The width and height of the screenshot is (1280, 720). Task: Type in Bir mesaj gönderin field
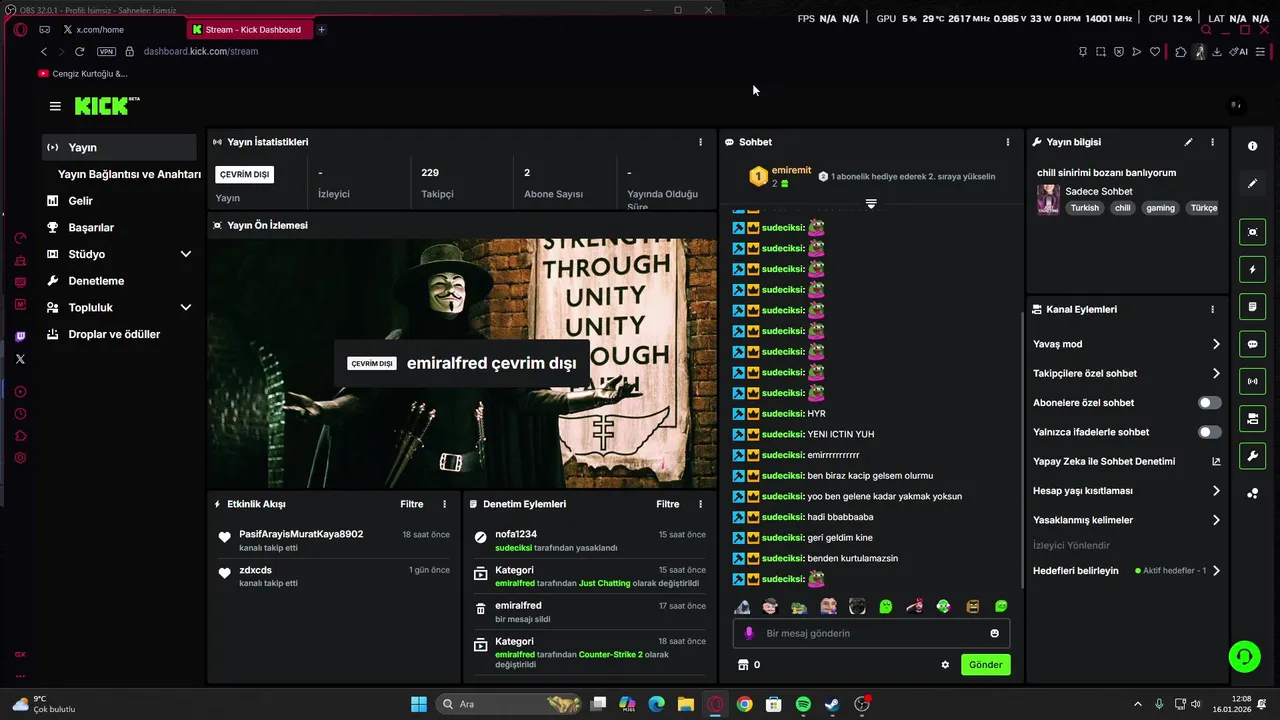pyautogui.click(x=871, y=633)
